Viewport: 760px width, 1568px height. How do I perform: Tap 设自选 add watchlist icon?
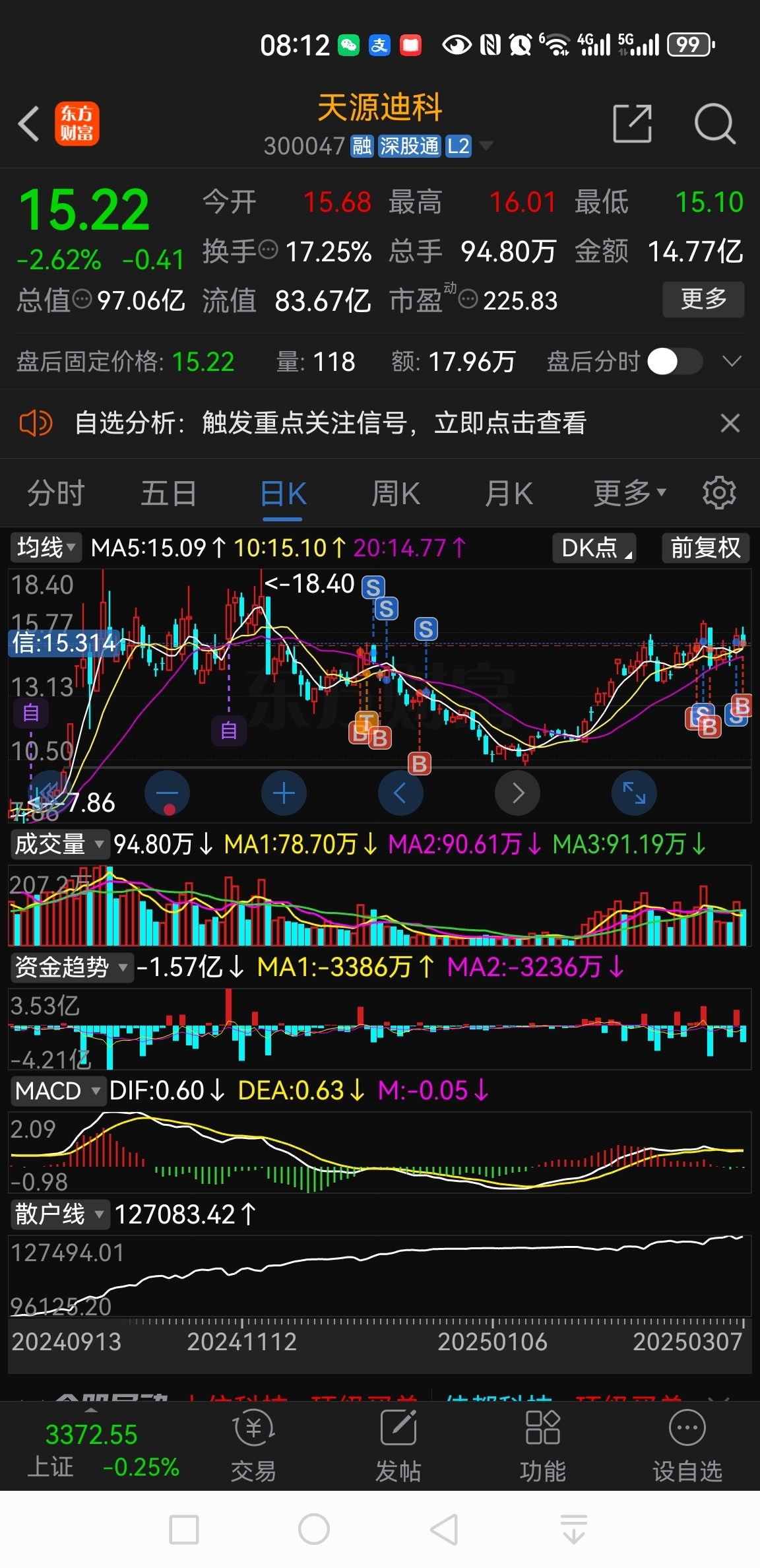[687, 1445]
